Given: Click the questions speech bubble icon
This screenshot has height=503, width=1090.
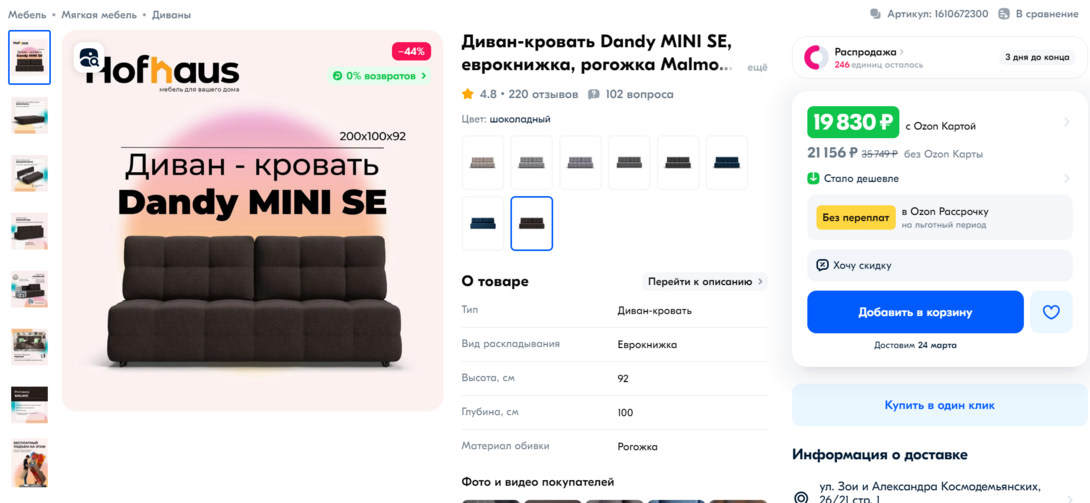Looking at the screenshot, I should pyautogui.click(x=594, y=94).
